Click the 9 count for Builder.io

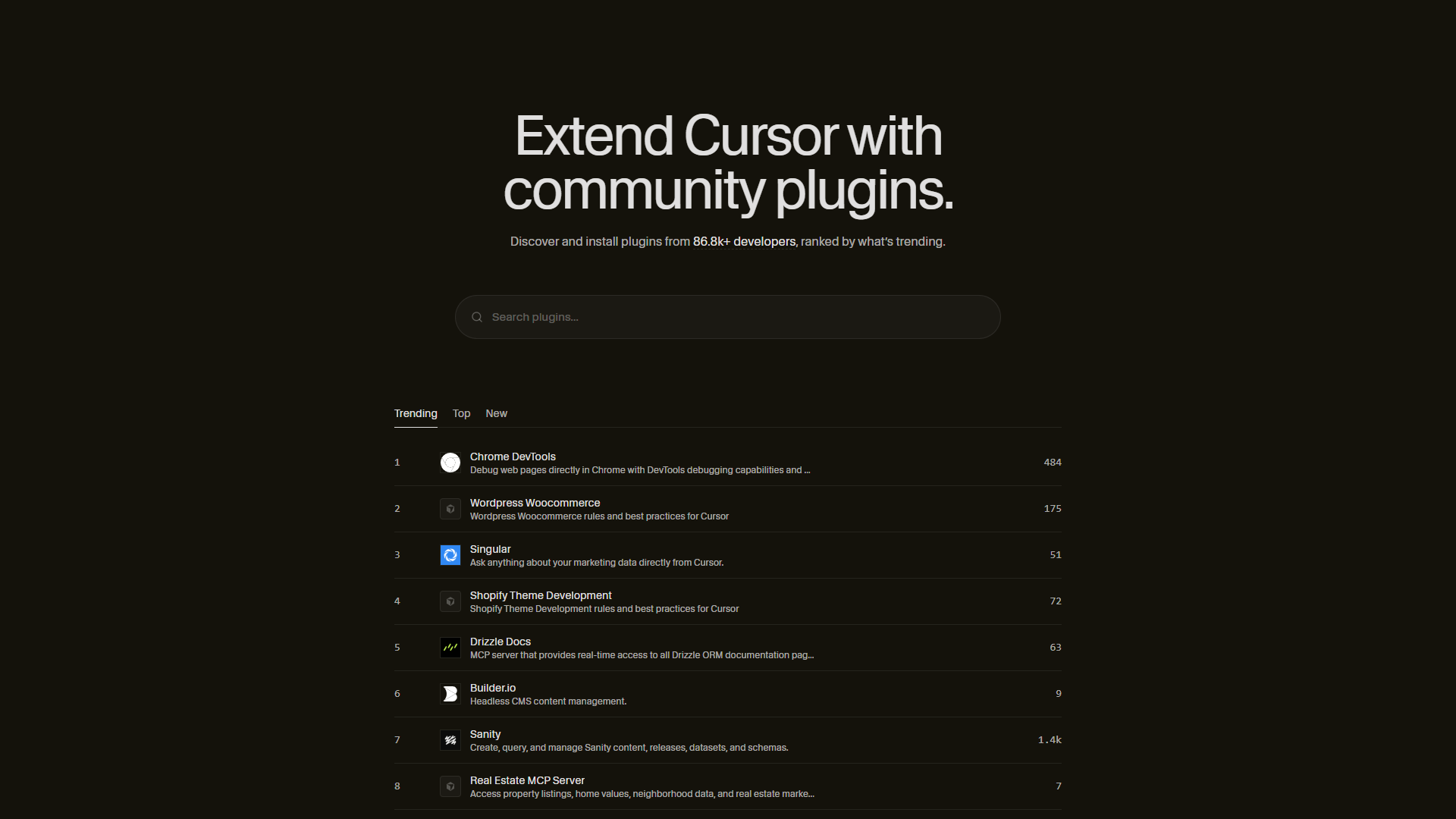pyautogui.click(x=1059, y=694)
